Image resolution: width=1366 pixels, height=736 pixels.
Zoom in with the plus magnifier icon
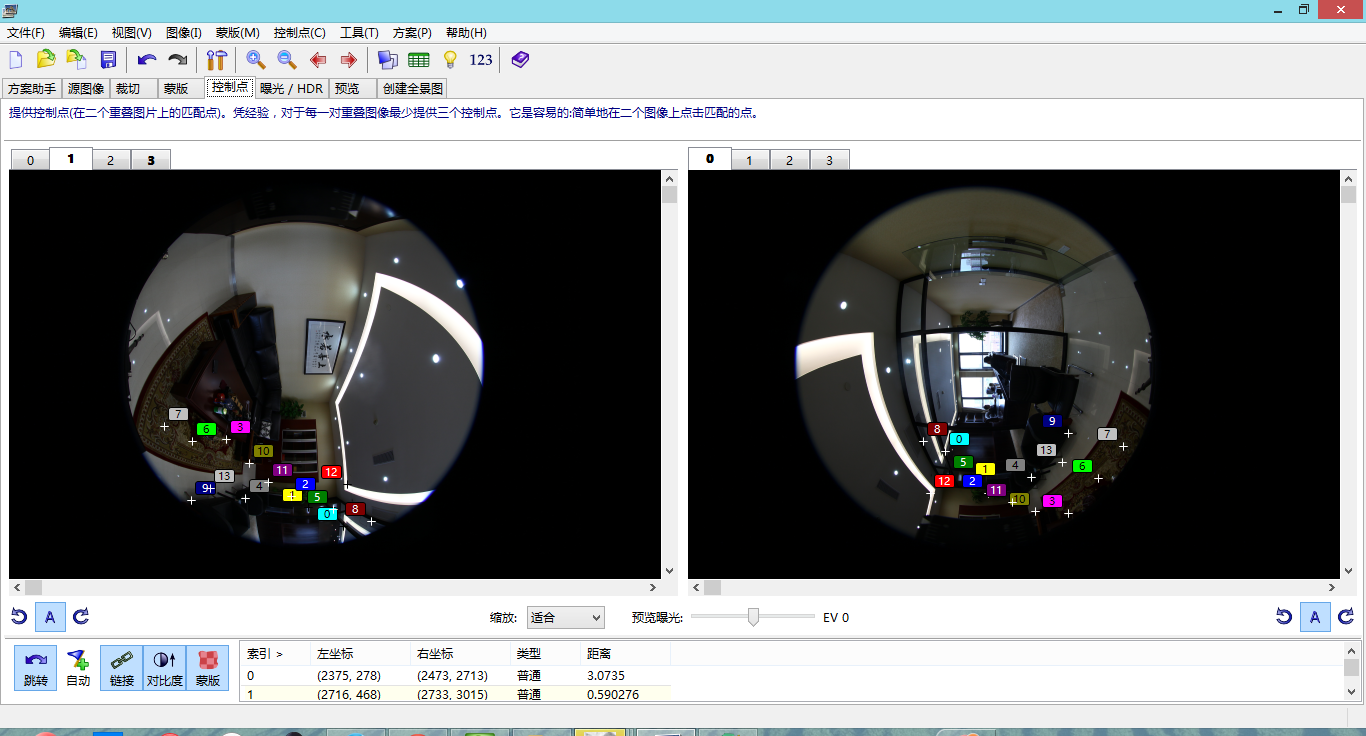(x=255, y=60)
